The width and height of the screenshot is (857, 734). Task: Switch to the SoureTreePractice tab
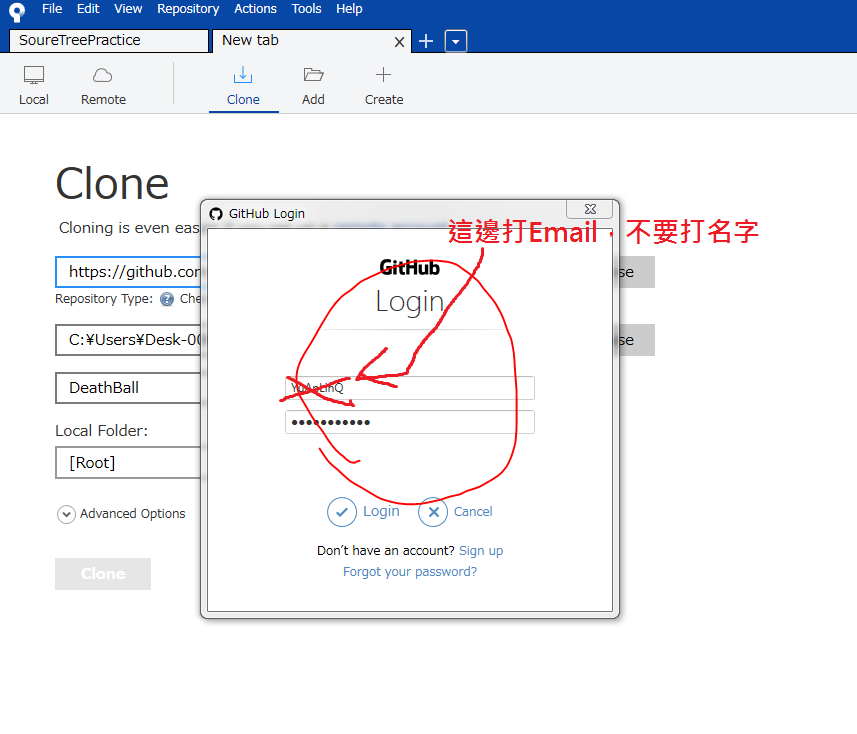[109, 40]
